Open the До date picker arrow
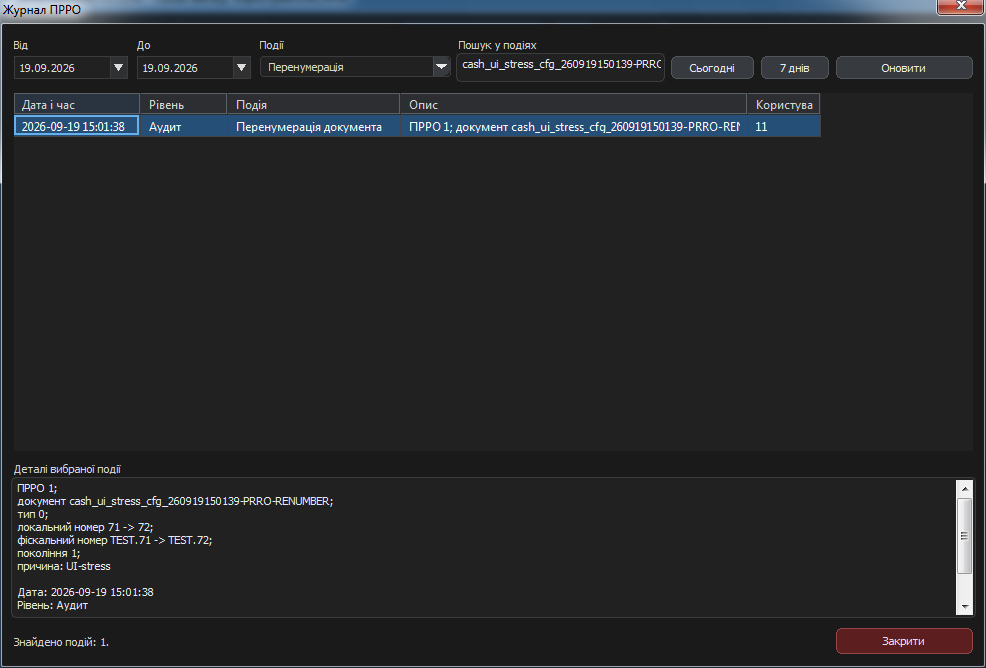Viewport: 986px width, 668px height. (241, 67)
